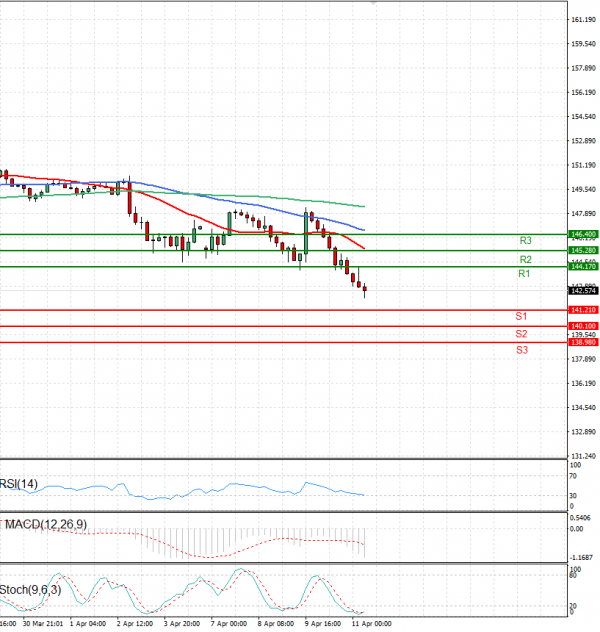Click the 141.210 support price tag
This screenshot has height=632, width=600.
(x=583, y=310)
